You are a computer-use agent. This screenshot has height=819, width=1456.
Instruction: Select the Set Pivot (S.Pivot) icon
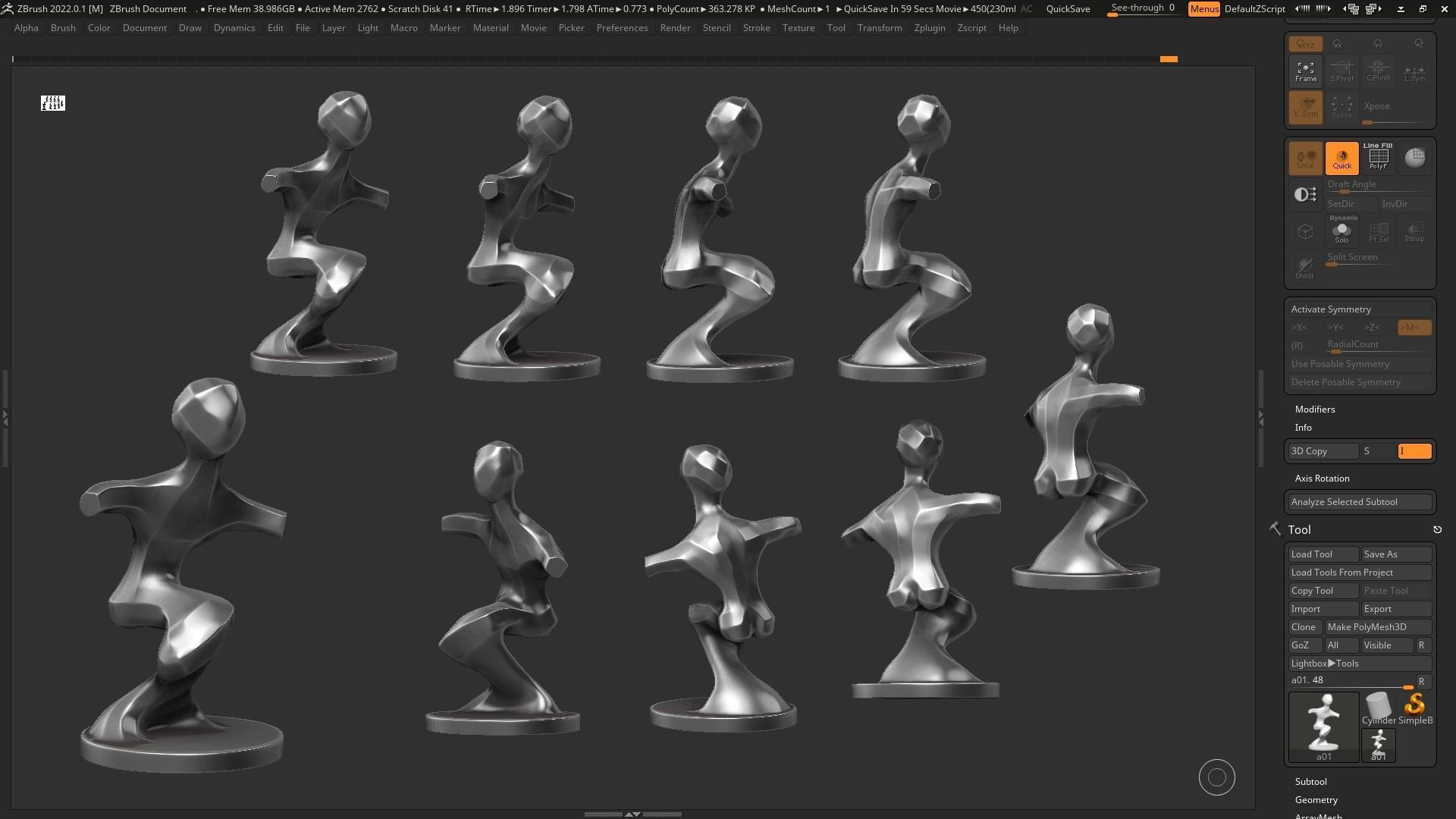coord(1341,71)
